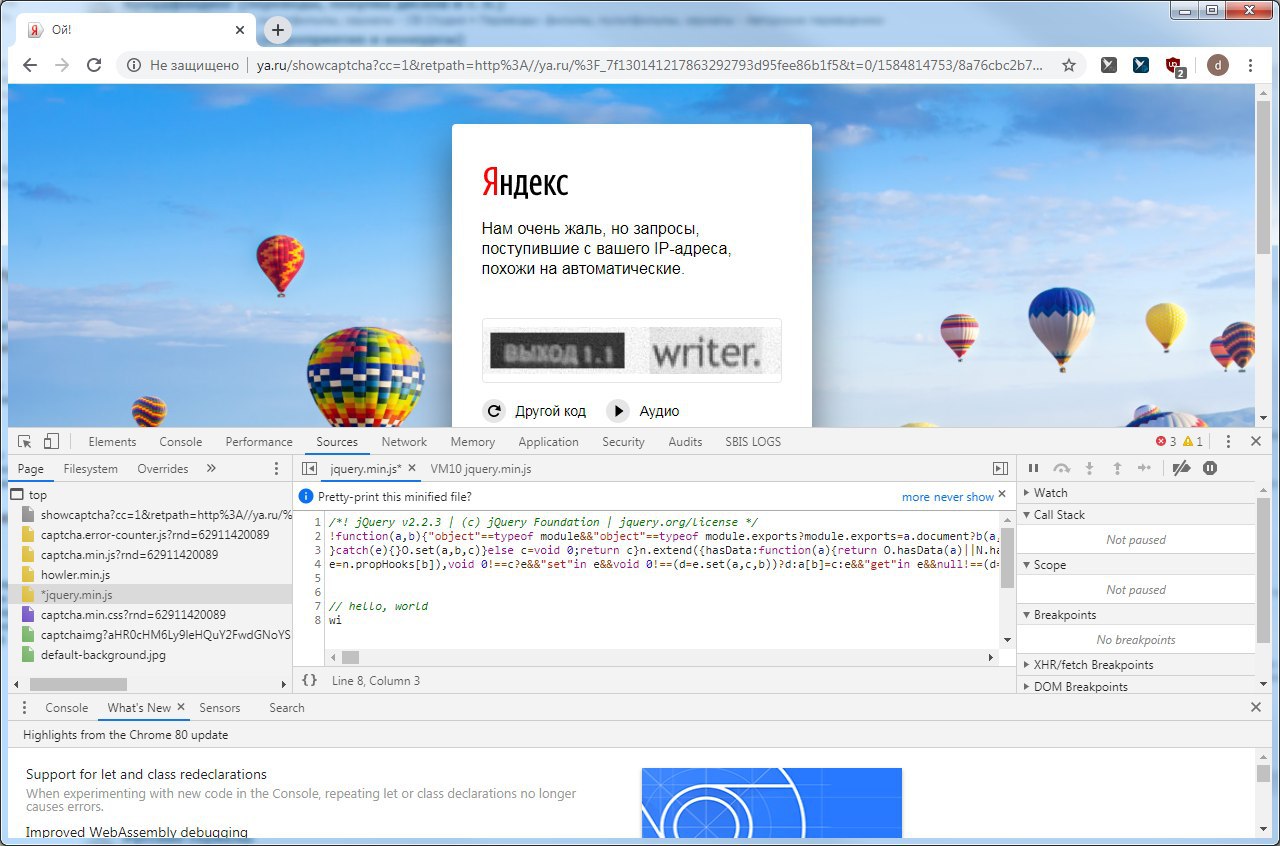Select the Overrides navigator tab
The image size is (1280, 846).
(x=163, y=468)
